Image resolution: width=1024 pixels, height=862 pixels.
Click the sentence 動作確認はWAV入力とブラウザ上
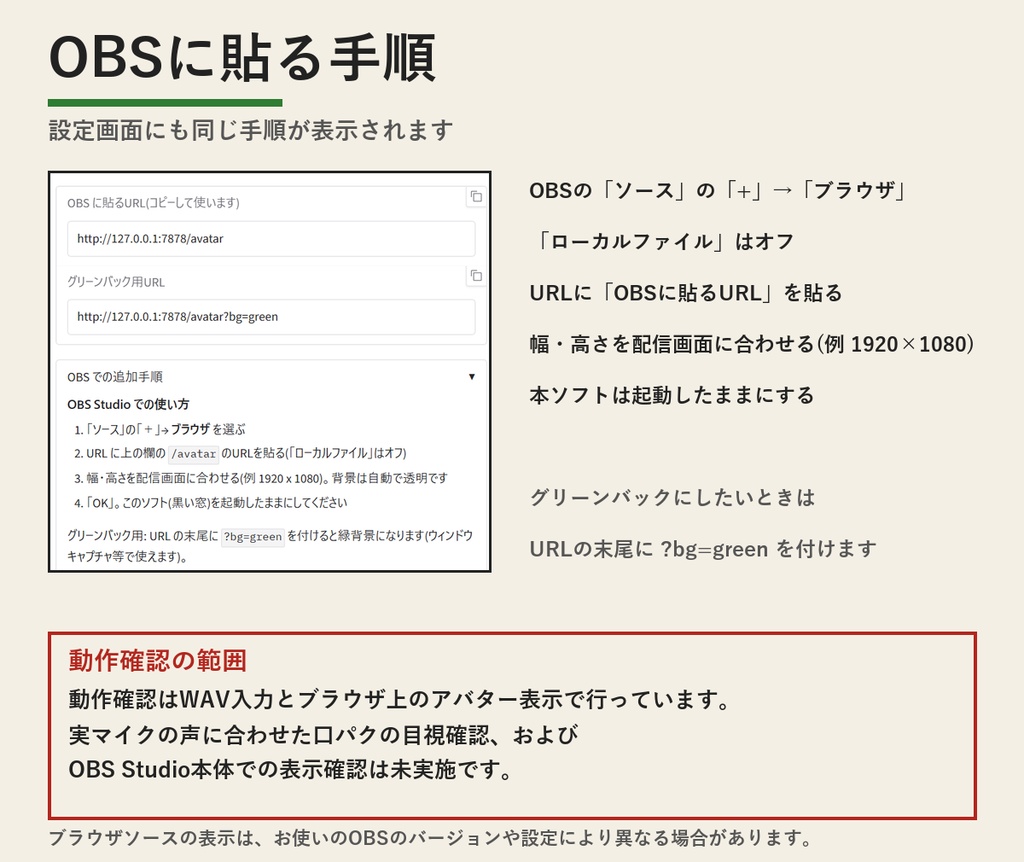tap(400, 699)
